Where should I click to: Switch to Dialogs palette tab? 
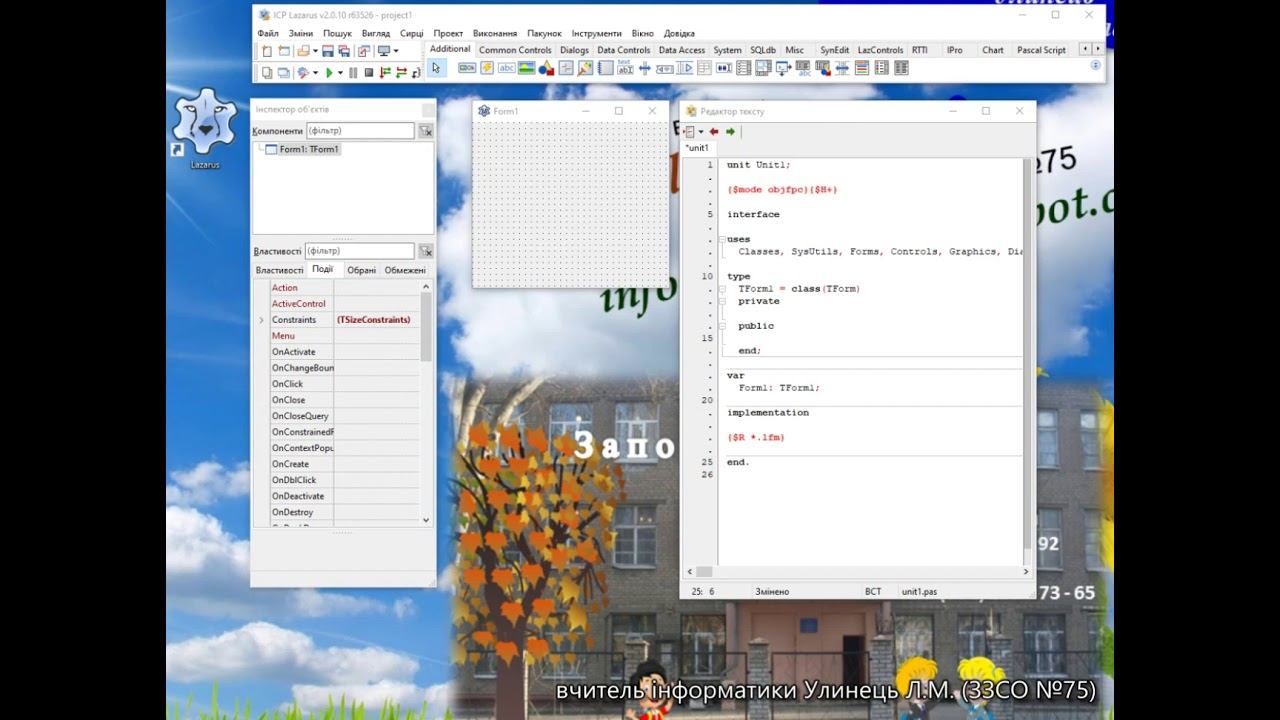coord(574,50)
